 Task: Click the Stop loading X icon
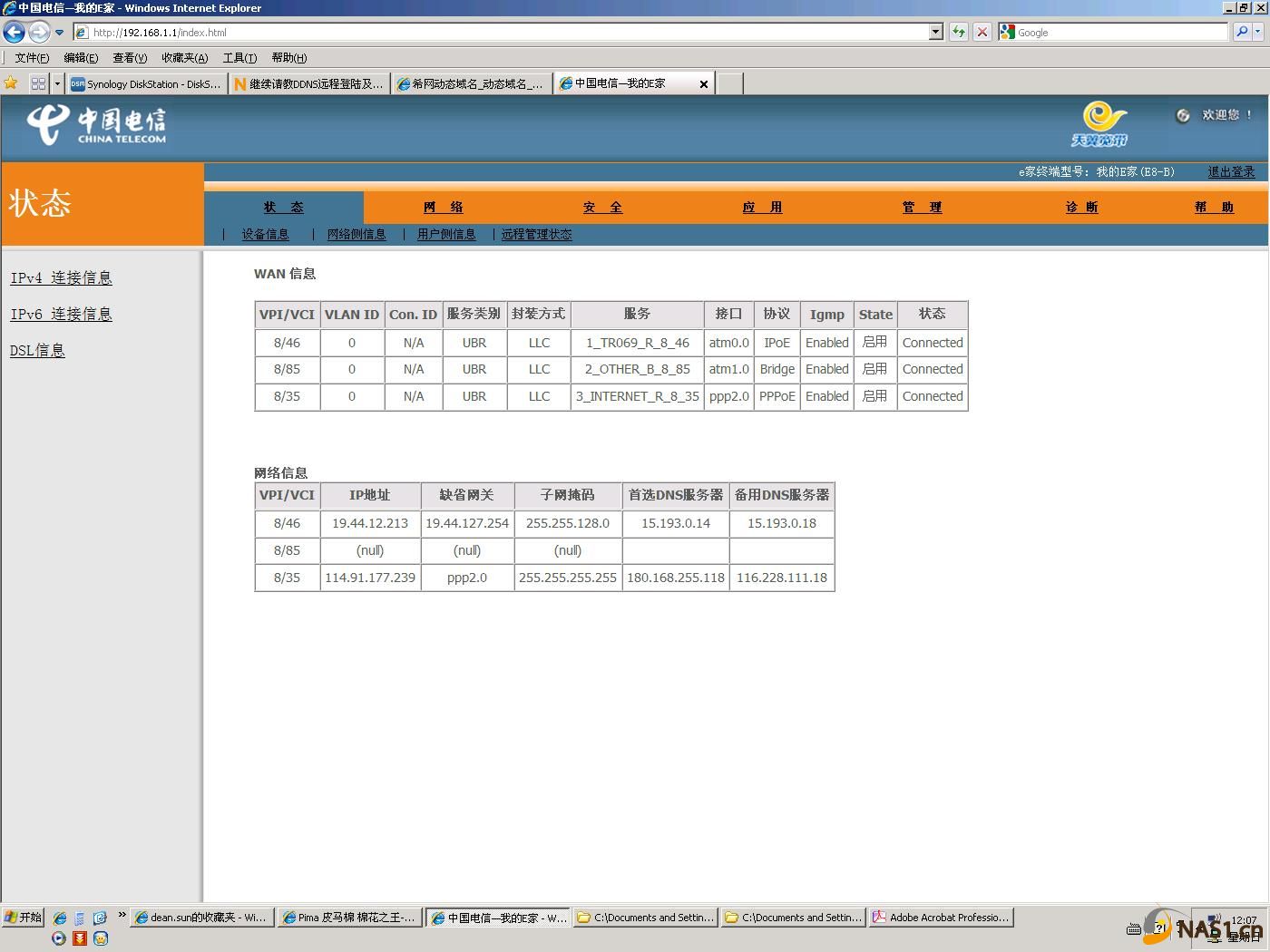982,32
